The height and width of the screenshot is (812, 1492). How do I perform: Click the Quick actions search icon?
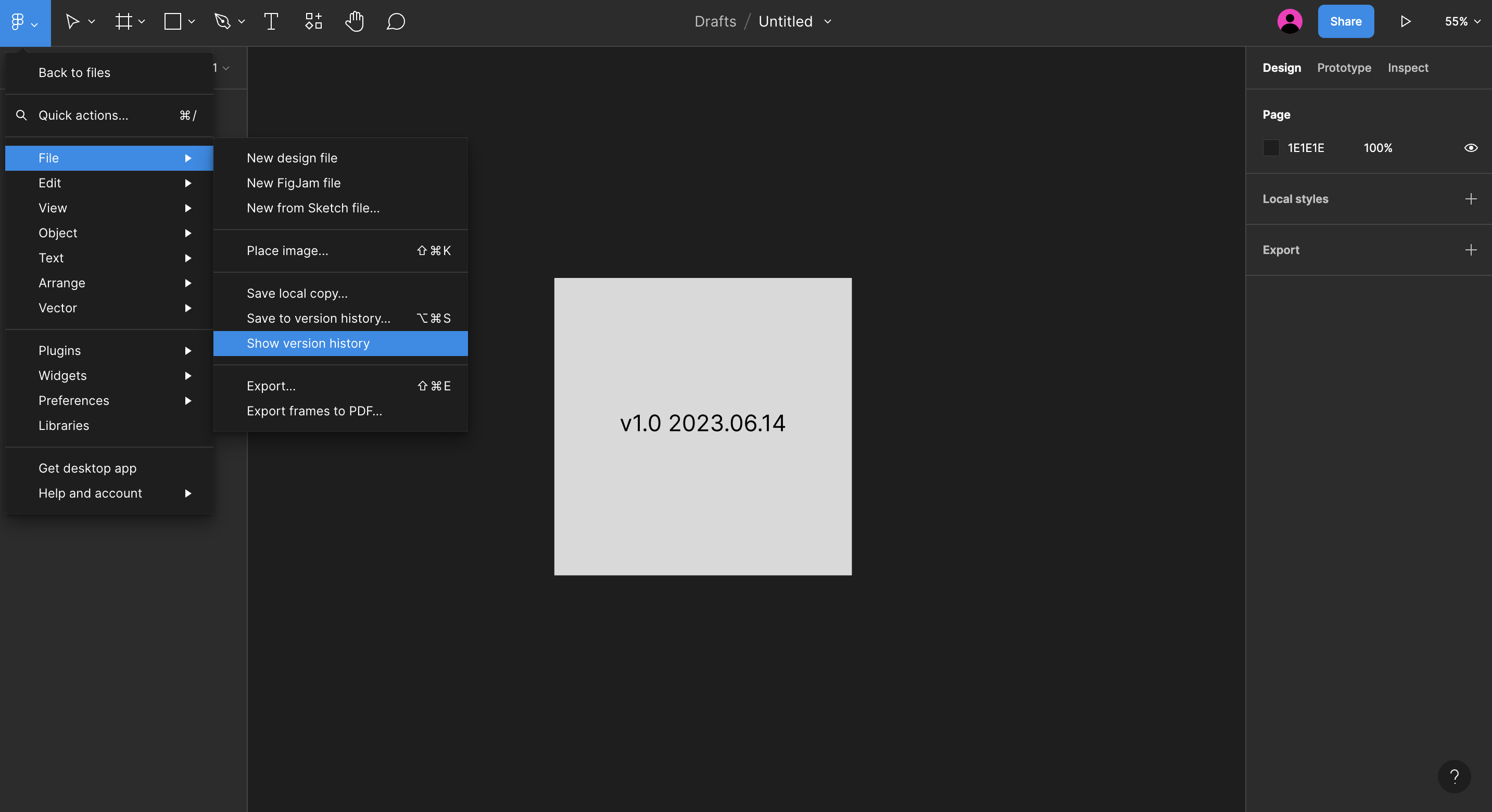point(21,115)
